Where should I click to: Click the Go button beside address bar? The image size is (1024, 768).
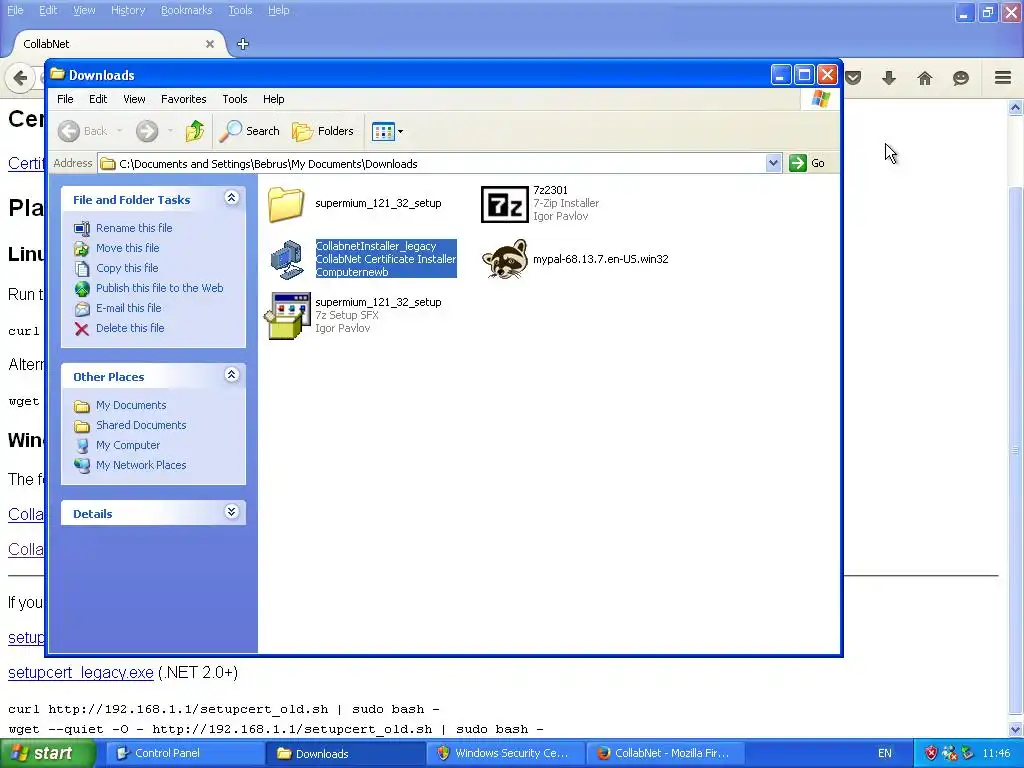[807, 163]
